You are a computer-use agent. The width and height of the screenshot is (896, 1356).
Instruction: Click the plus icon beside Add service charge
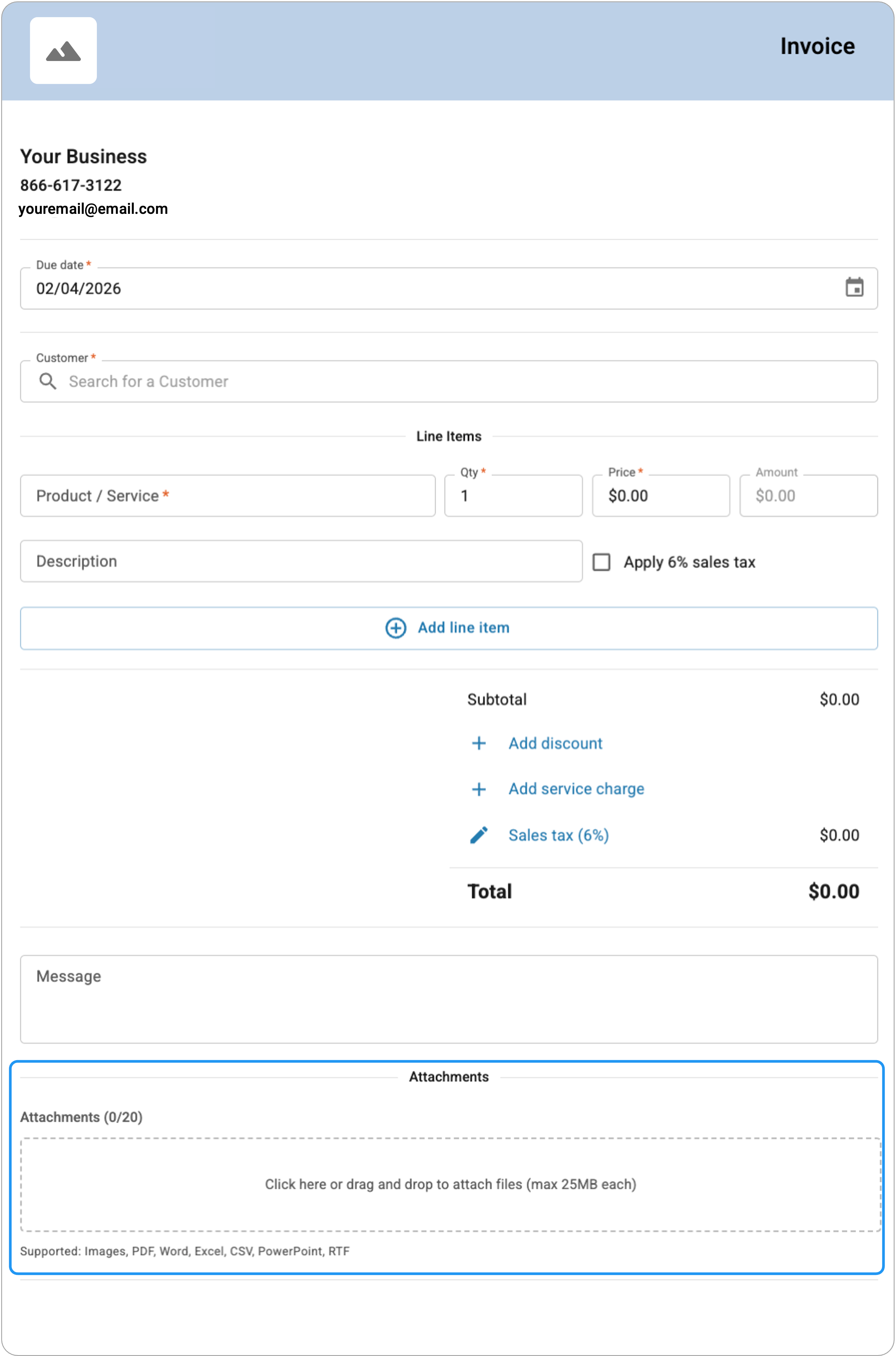click(479, 789)
